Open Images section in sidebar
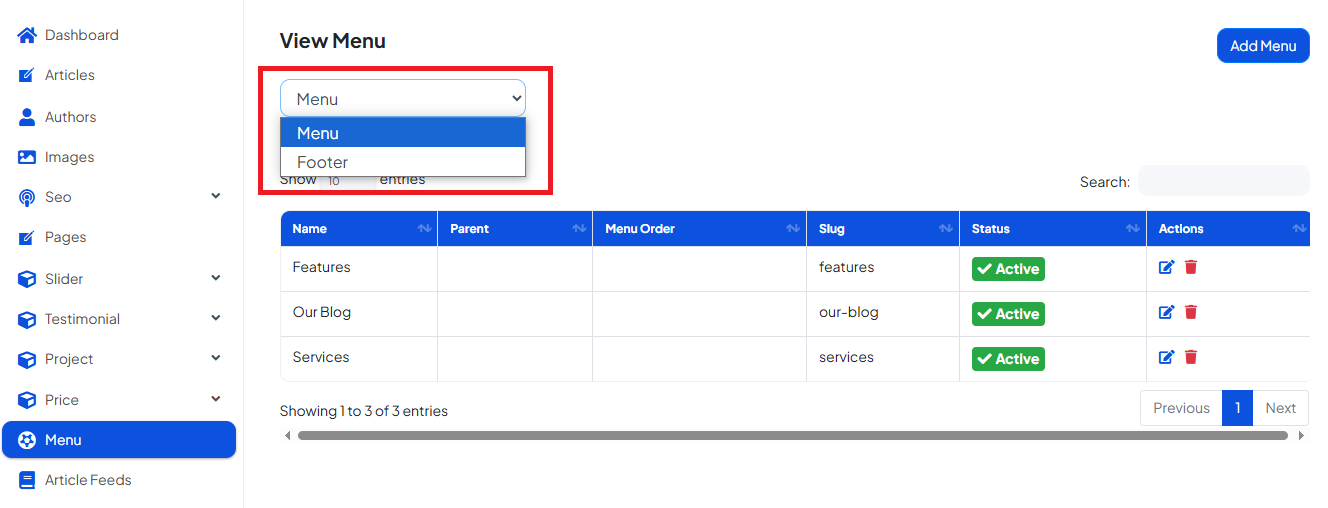The height and width of the screenshot is (508, 1328). point(70,157)
